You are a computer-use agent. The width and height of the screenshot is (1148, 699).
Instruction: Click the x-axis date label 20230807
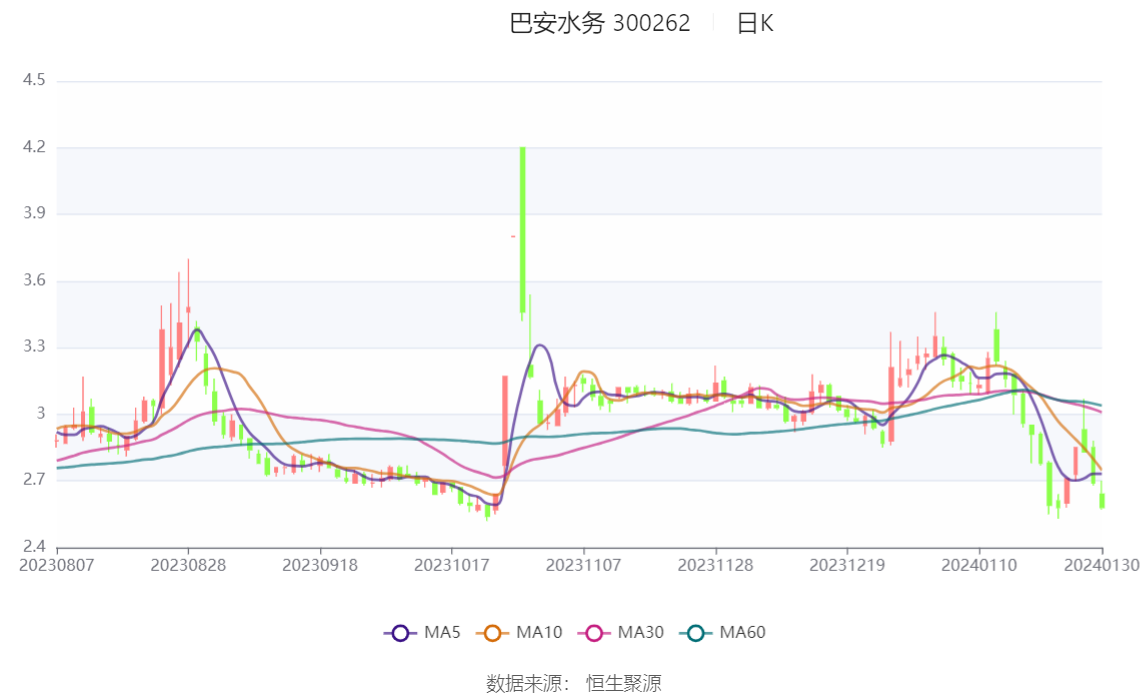pyautogui.click(x=56, y=565)
